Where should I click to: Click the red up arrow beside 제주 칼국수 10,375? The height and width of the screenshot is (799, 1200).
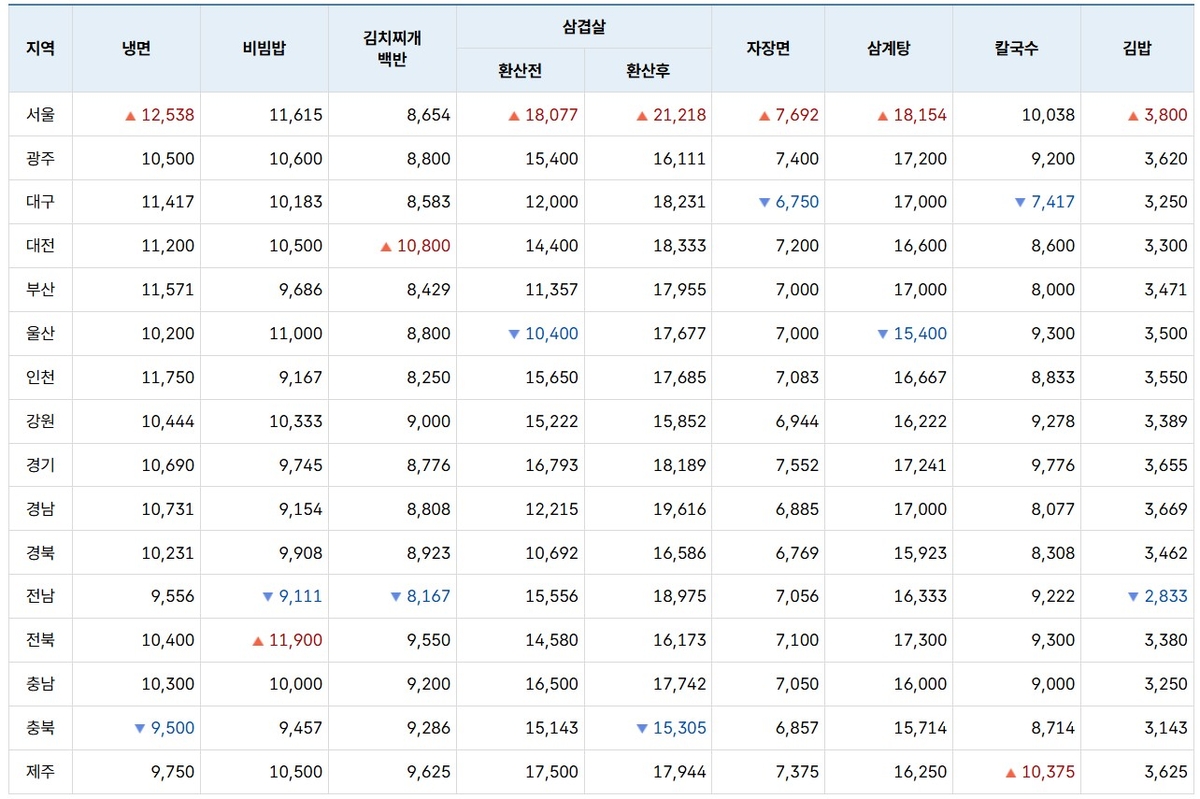point(1010,773)
